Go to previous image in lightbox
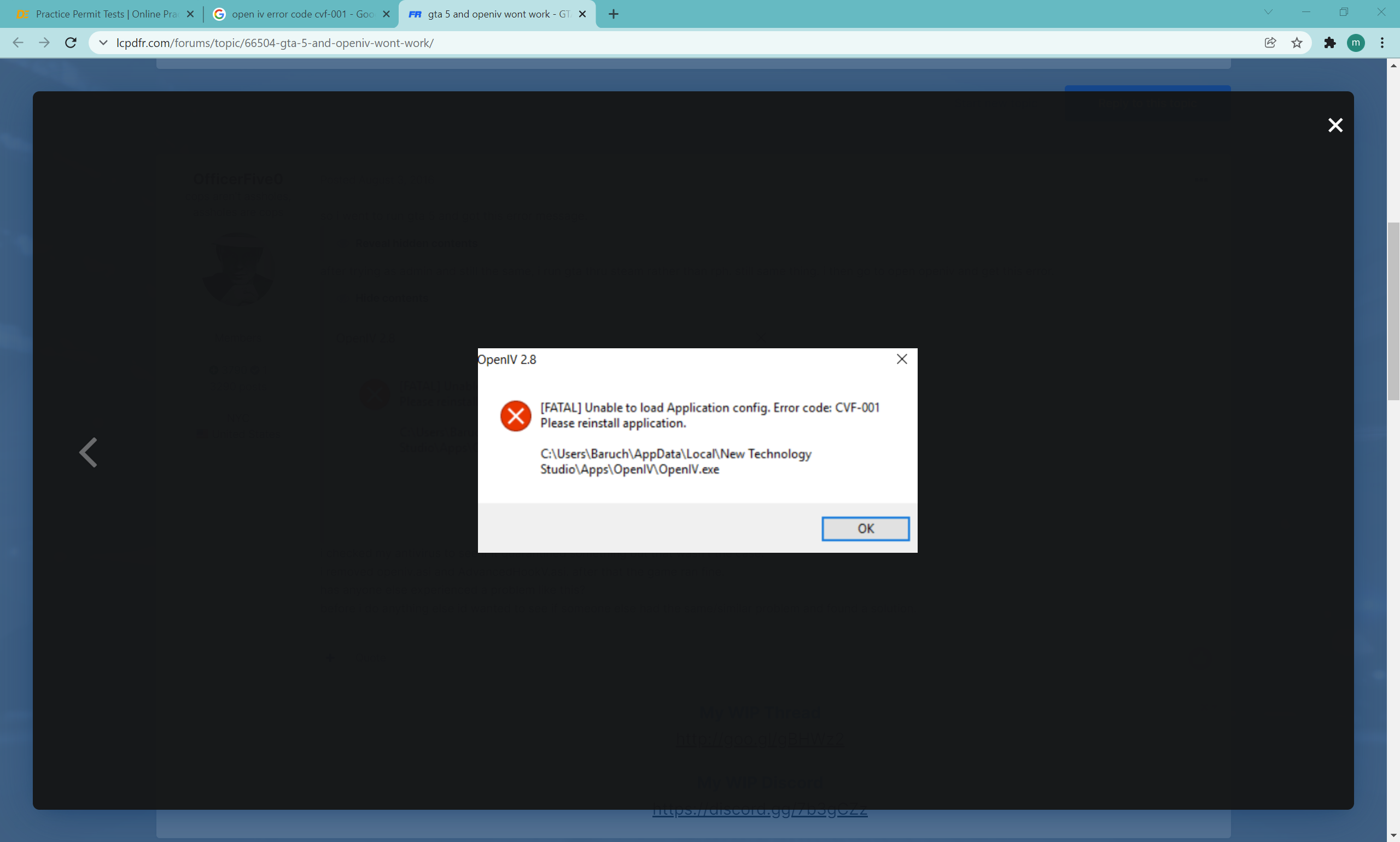Viewport: 1400px width, 842px height. point(89,452)
